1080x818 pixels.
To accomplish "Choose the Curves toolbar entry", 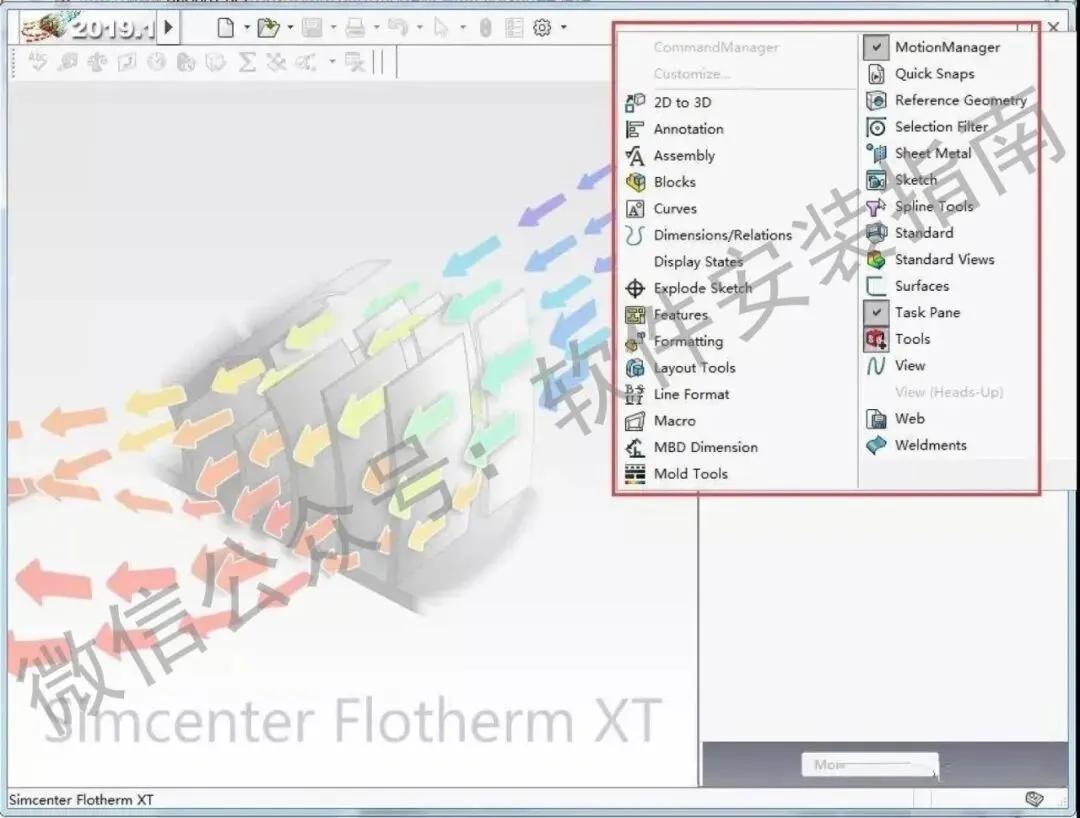I will pyautogui.click(x=675, y=209).
